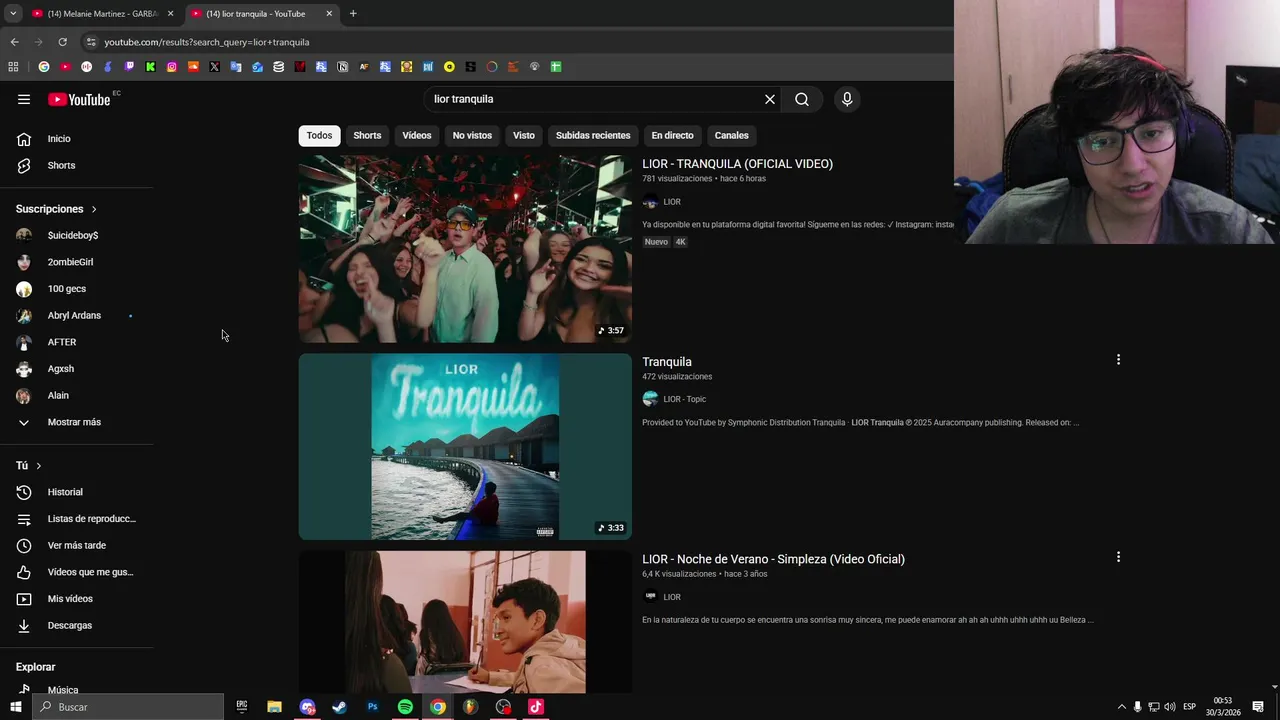Open the Tranquila video title link
Viewport: 1280px width, 720px height.
tap(667, 362)
